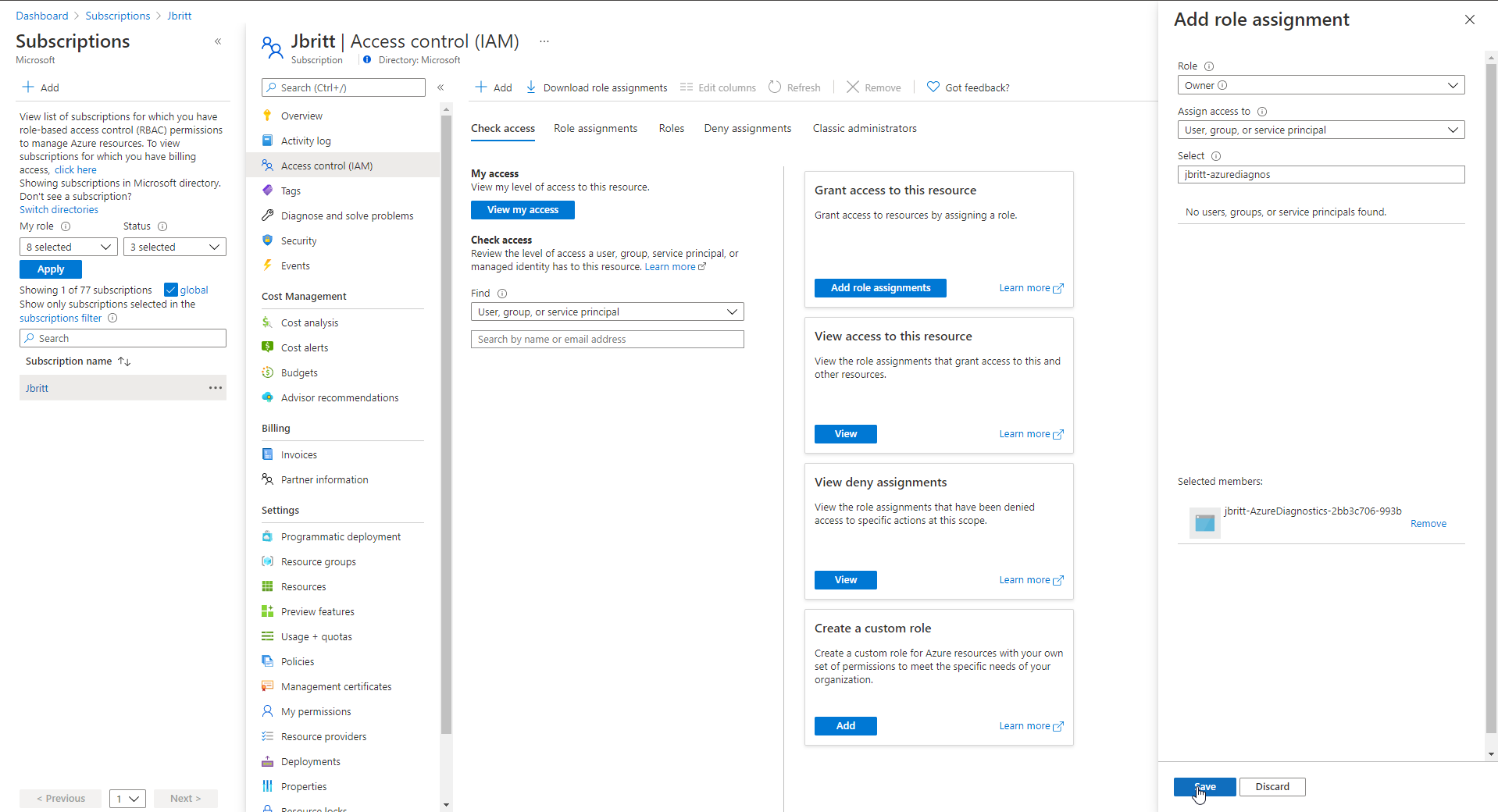Open the Partner information icon
The image size is (1498, 812).
pyautogui.click(x=267, y=479)
